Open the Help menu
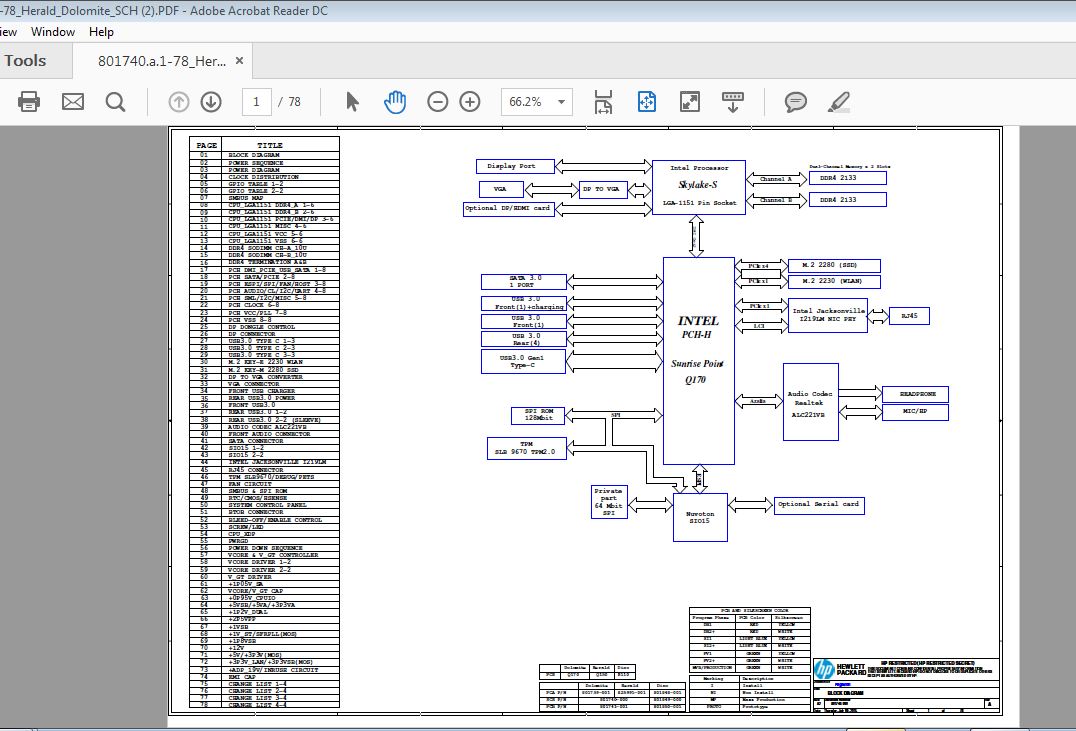This screenshot has width=1076, height=731. (101, 32)
